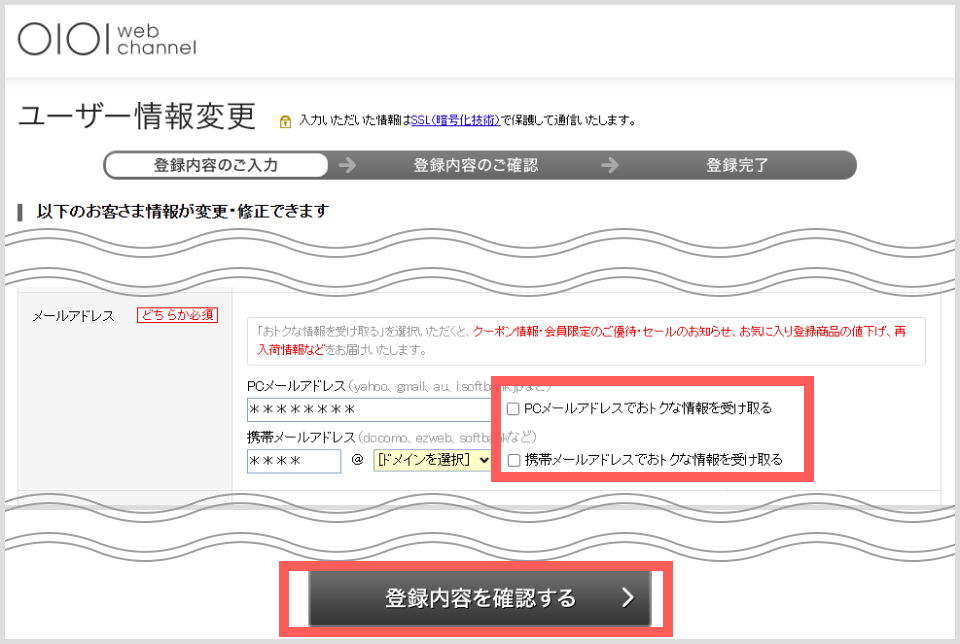
Task: Enable the 携帯メールアドレスでおトクな情報を受け取る checkbox
Action: click(x=513, y=460)
